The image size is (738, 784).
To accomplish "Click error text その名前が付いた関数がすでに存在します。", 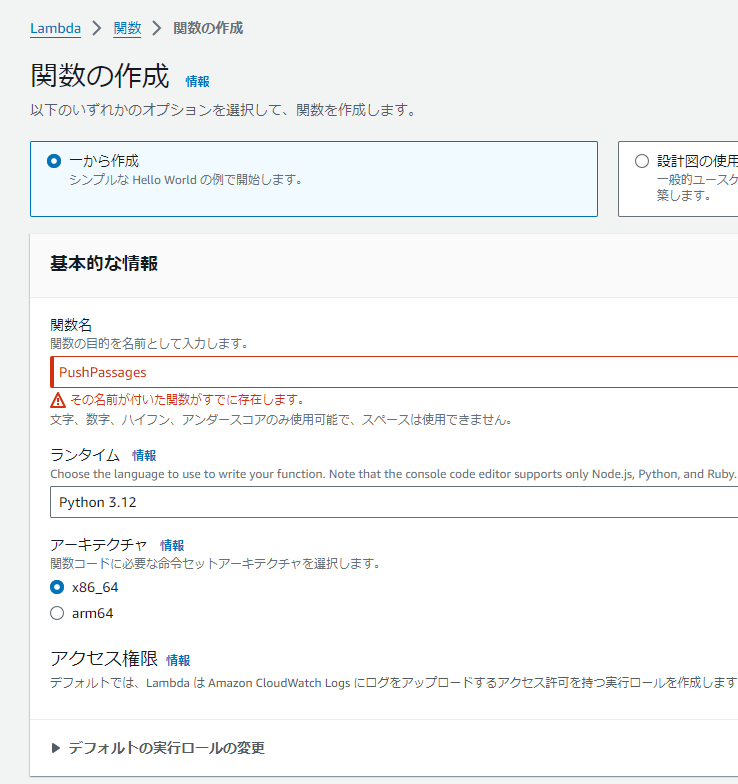I will [188, 400].
